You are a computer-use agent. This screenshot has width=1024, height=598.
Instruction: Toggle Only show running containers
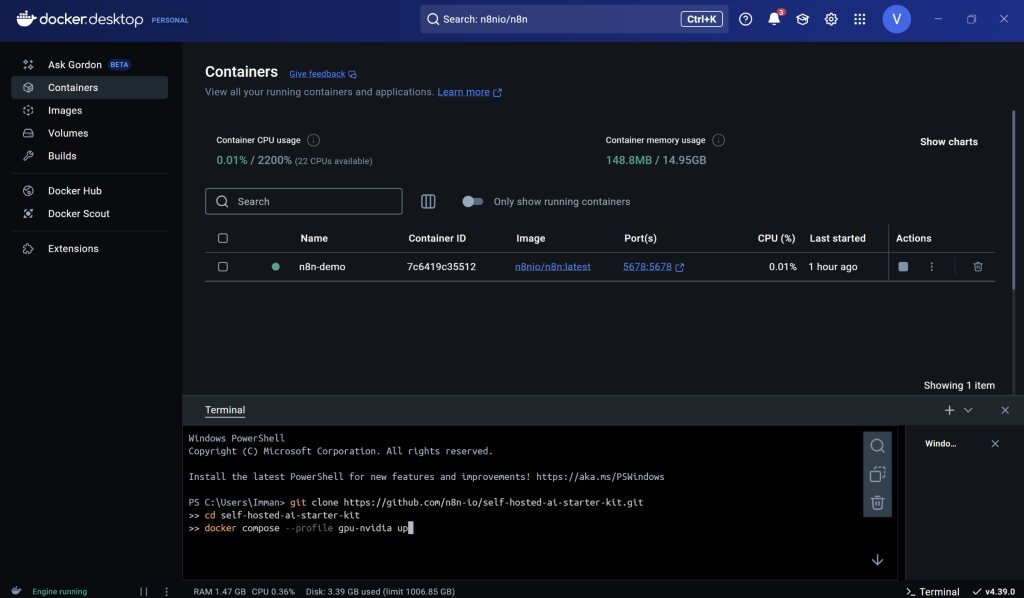(x=472, y=202)
